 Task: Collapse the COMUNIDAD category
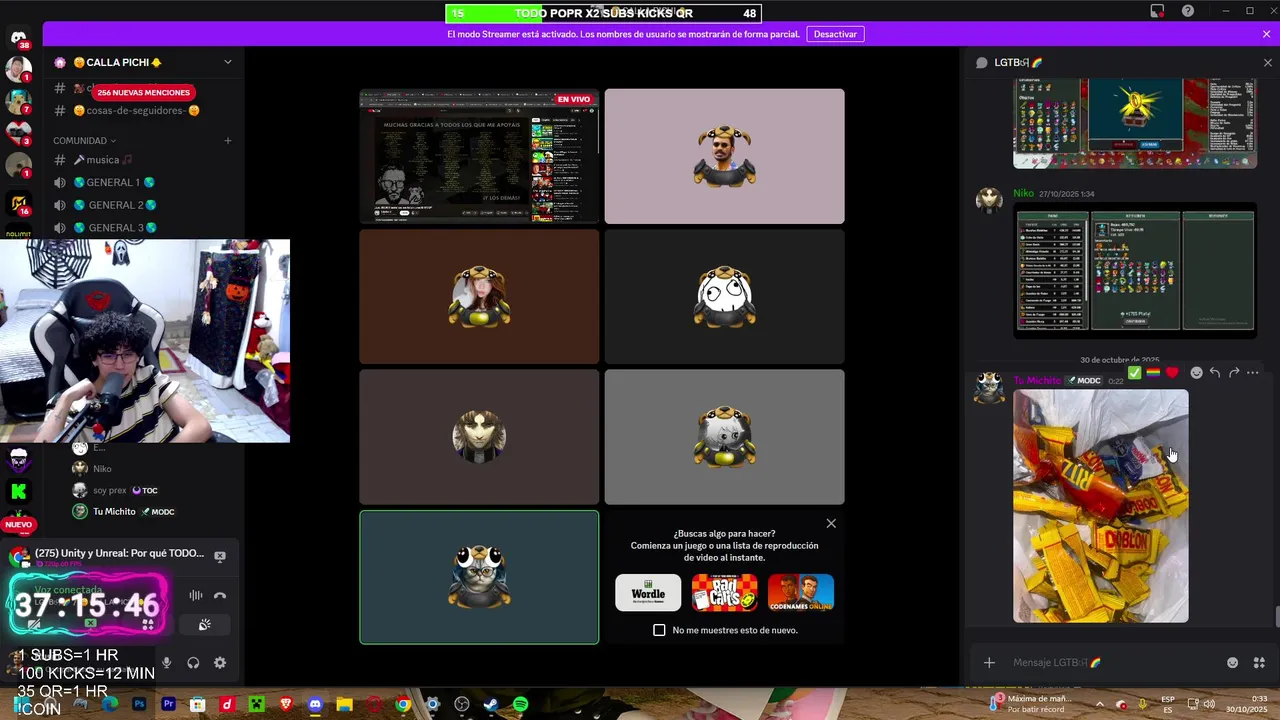pyautogui.click(x=84, y=141)
